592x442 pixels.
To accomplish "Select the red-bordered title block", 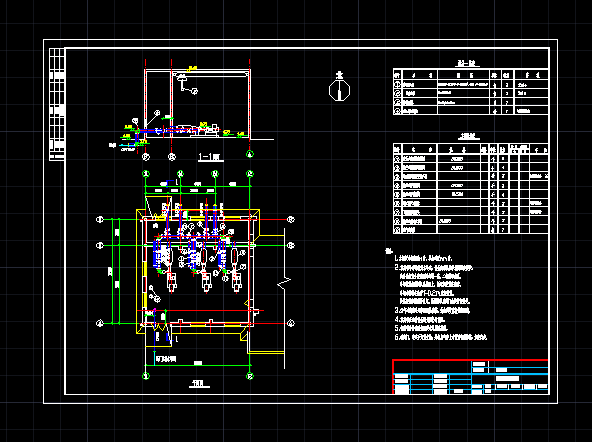I will pos(470,377).
